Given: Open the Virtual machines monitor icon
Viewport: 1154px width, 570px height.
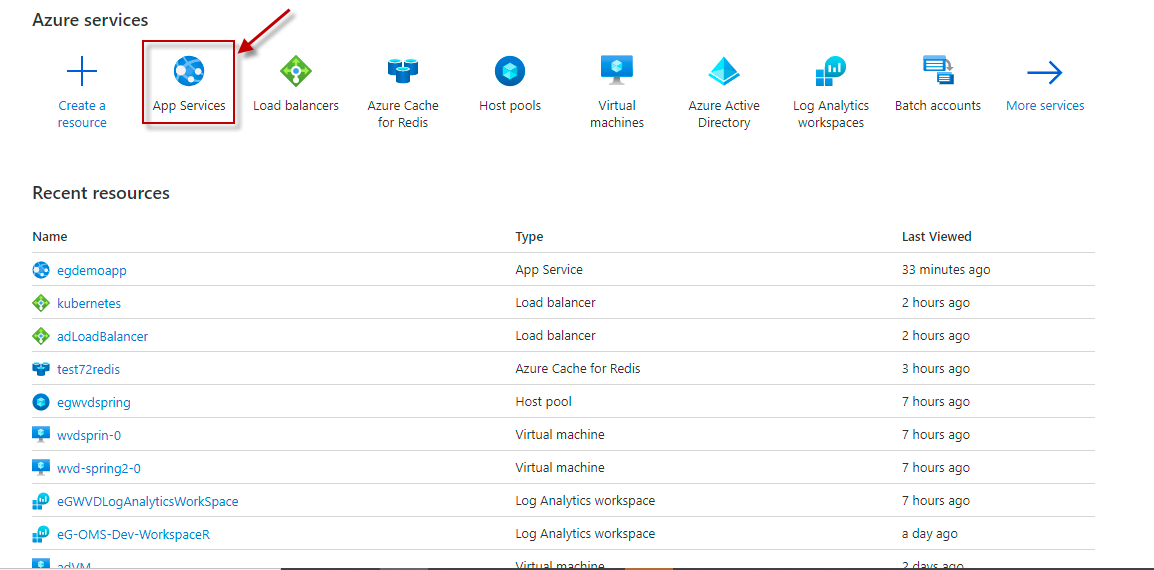Looking at the screenshot, I should pyautogui.click(x=617, y=71).
